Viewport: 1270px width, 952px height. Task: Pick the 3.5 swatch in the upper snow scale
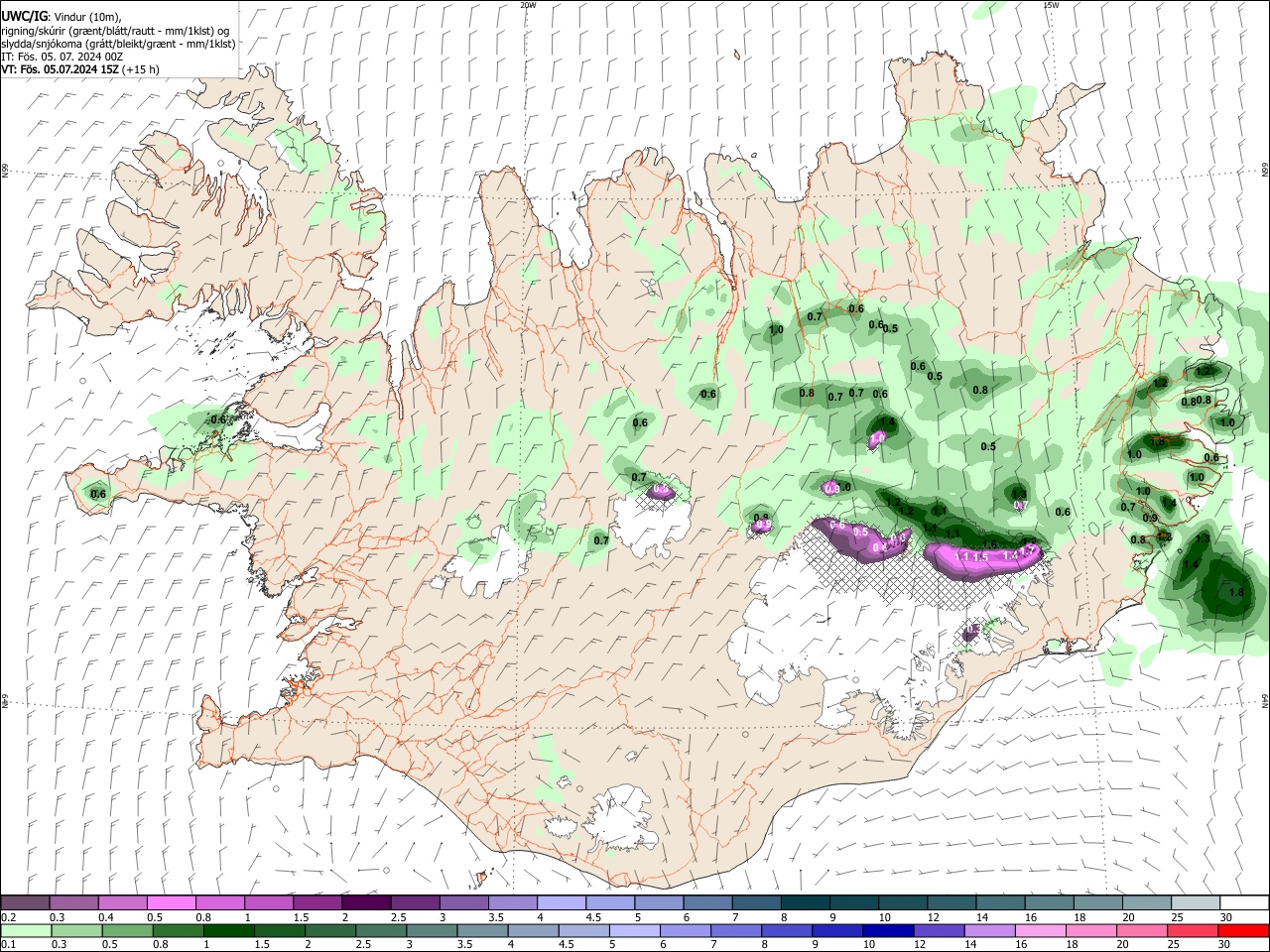tap(511, 902)
